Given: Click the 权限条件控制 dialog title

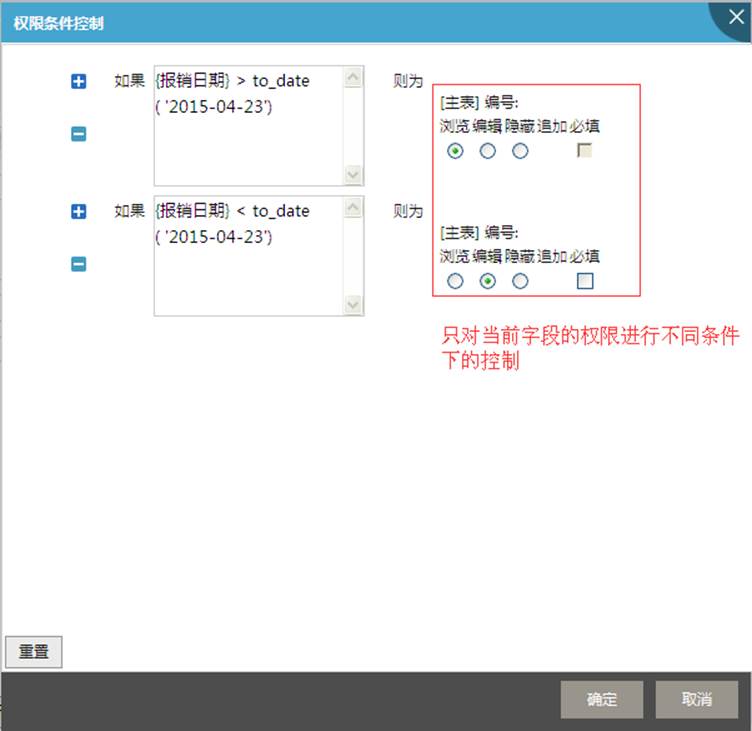Looking at the screenshot, I should 59,23.
